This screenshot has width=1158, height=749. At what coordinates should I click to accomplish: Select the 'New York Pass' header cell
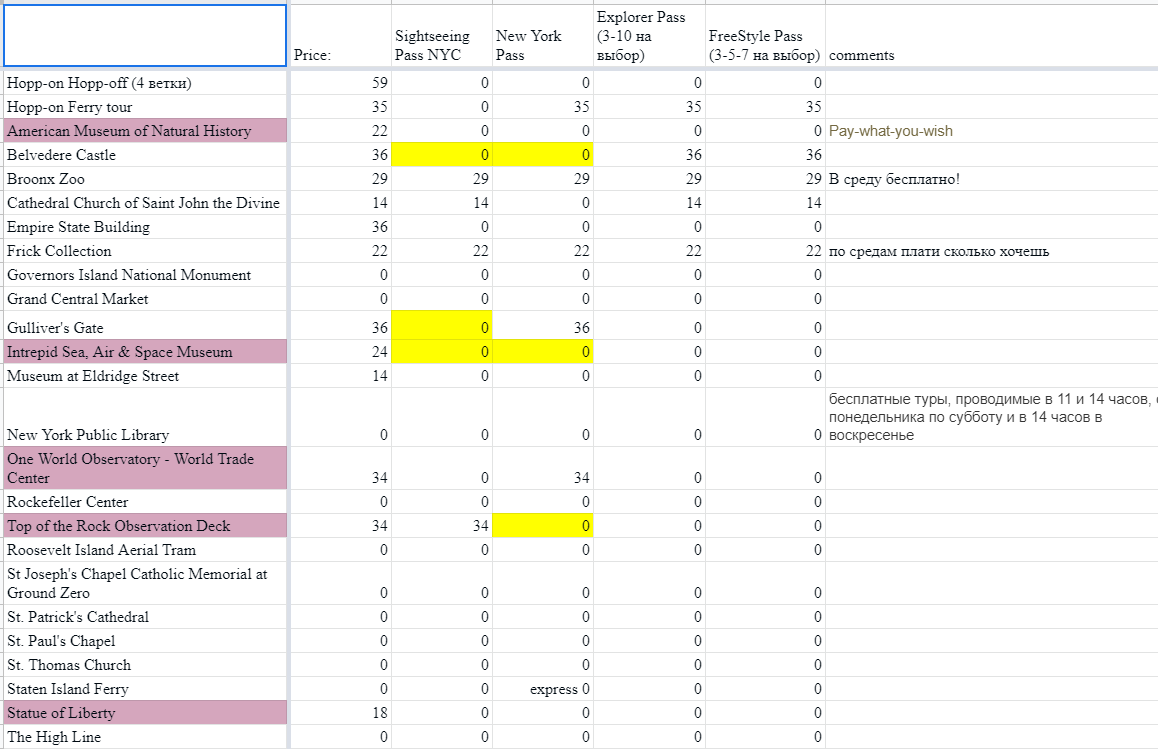click(543, 35)
